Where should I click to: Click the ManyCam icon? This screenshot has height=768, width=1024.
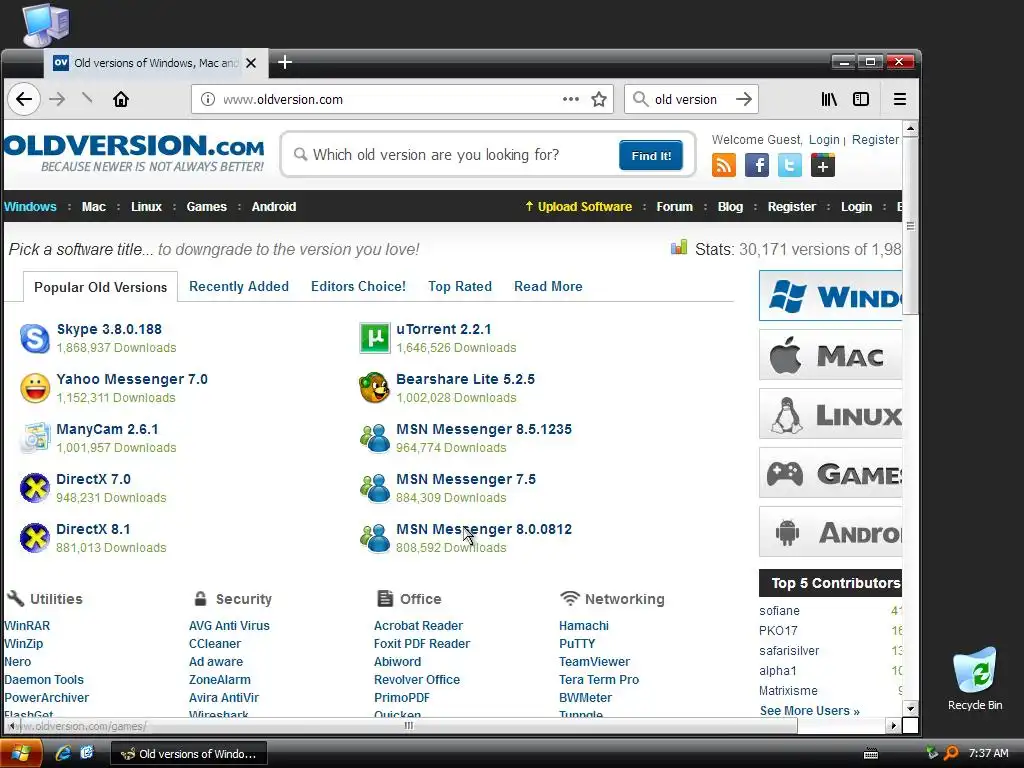(x=35, y=438)
